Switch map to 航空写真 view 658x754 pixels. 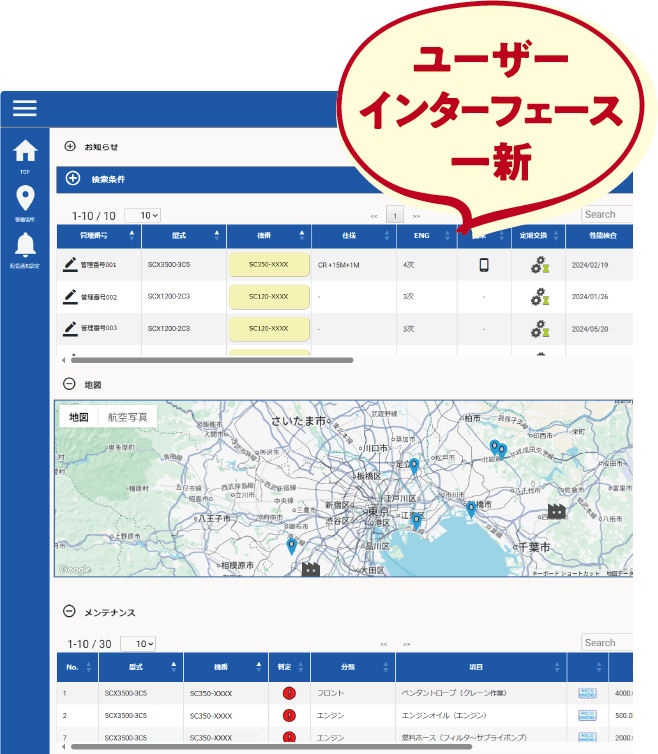click(x=127, y=417)
